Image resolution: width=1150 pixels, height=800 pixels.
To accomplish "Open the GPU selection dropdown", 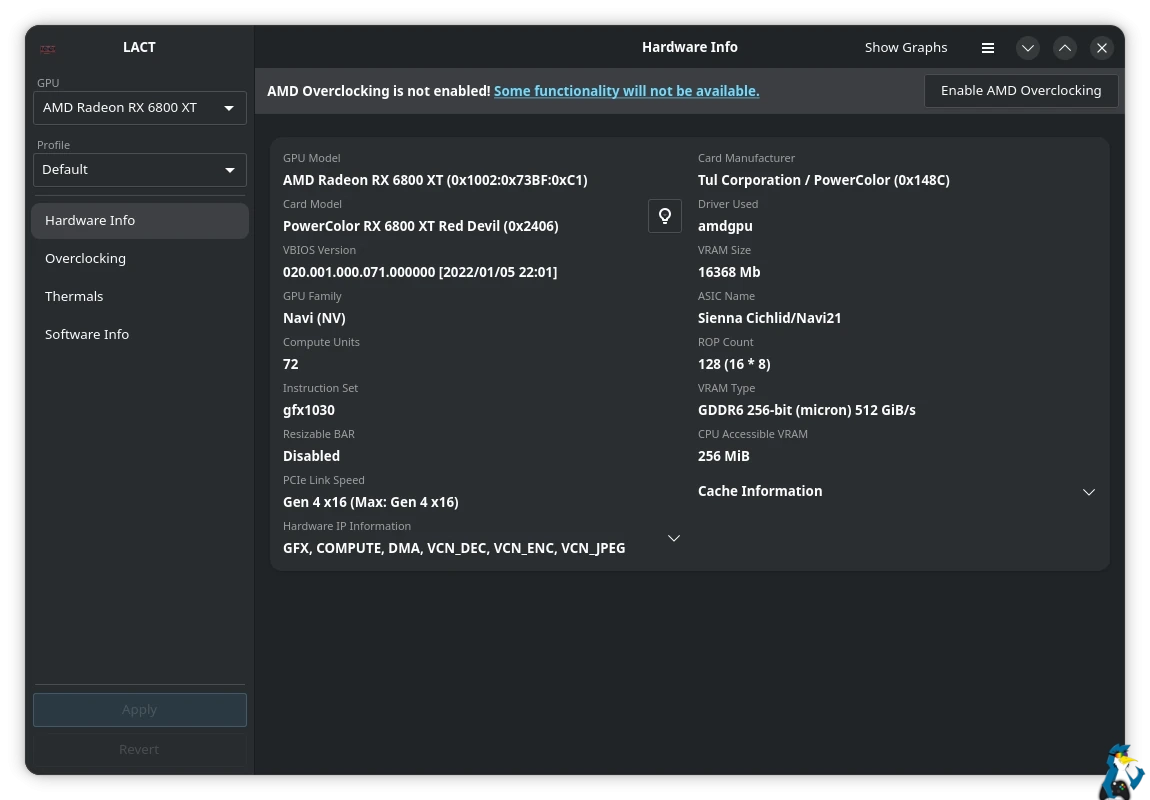I will [140, 108].
